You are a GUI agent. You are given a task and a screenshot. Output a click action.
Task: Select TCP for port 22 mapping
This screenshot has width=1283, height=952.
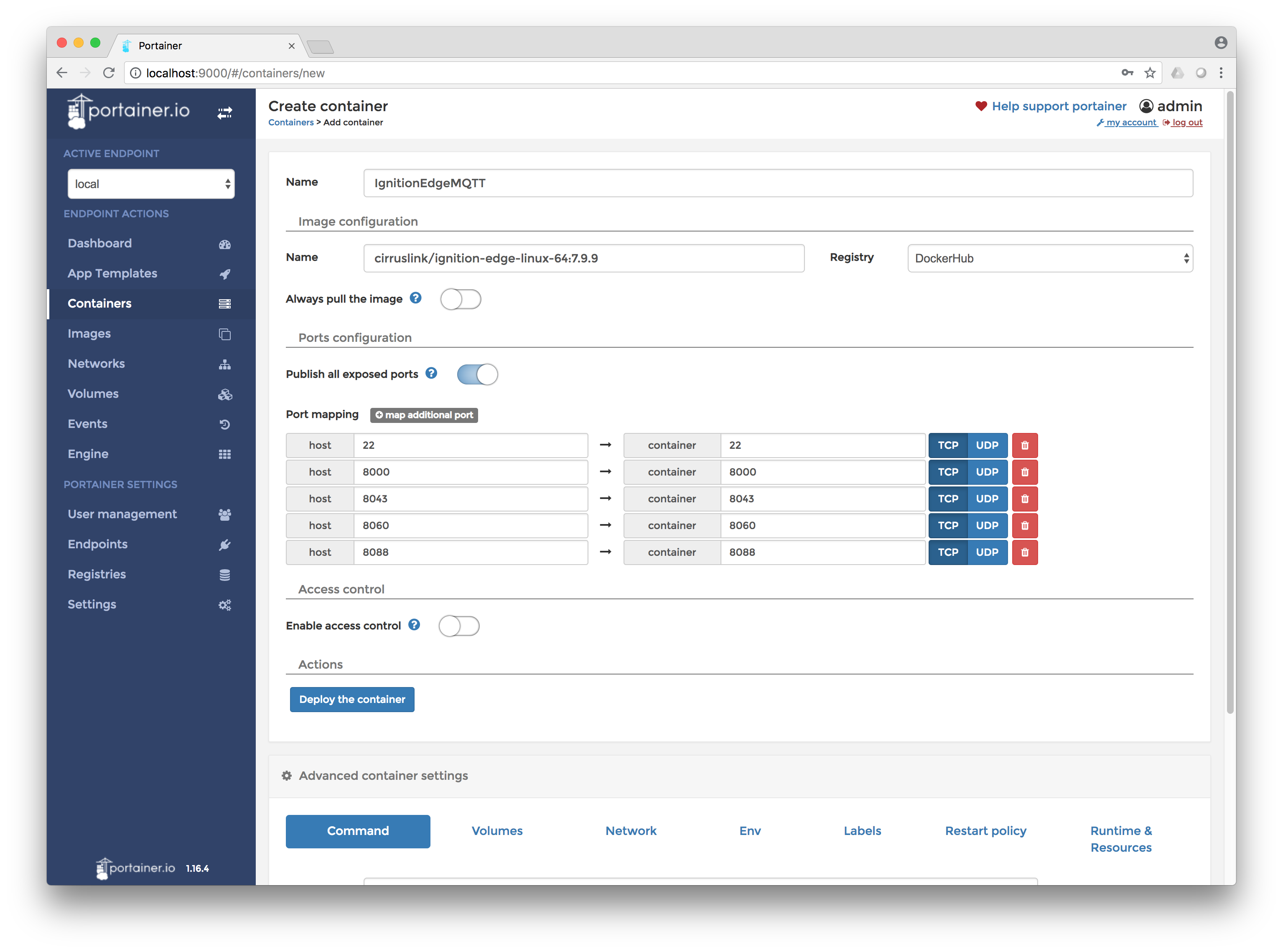(x=948, y=445)
